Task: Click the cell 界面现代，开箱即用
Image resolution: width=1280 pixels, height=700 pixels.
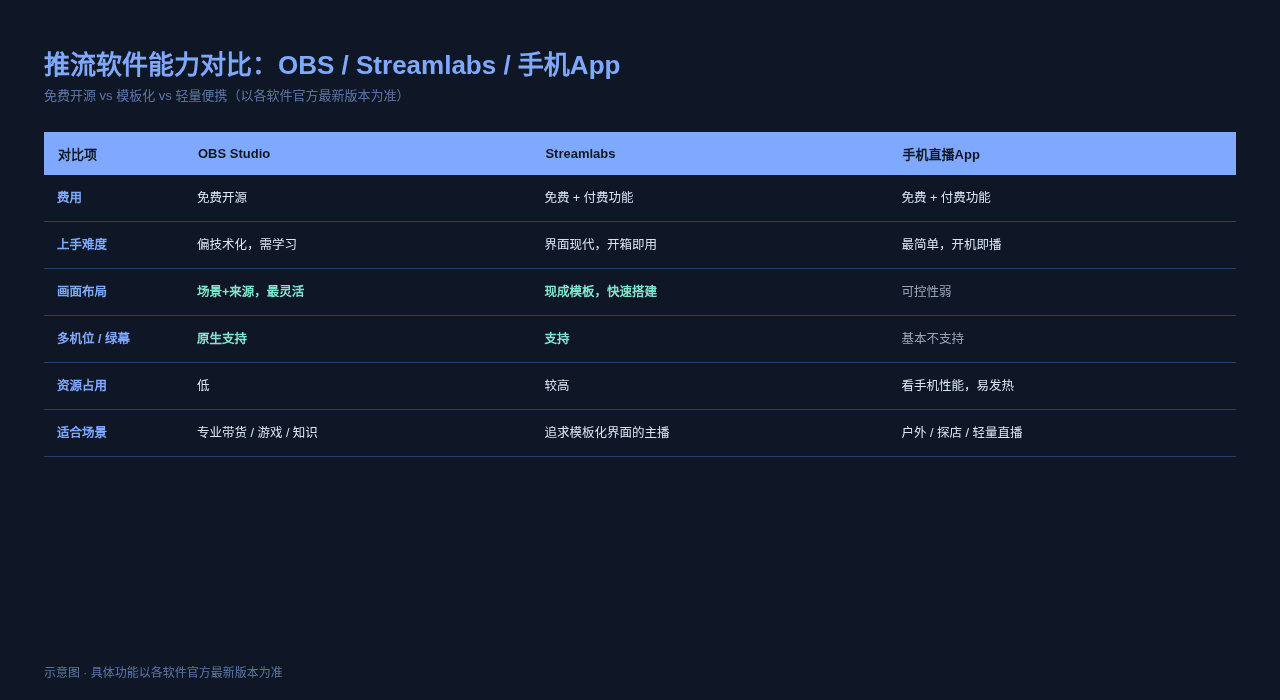Action: 601,245
